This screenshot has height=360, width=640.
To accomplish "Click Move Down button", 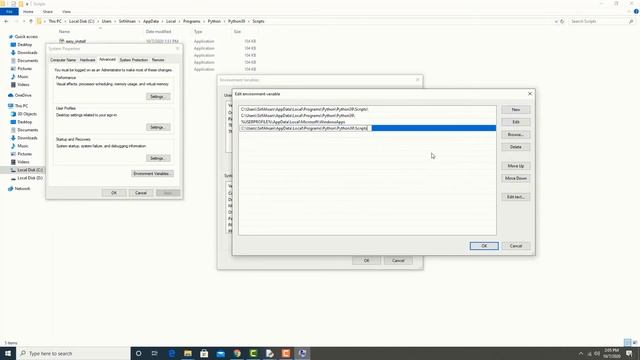I will 516,178.
